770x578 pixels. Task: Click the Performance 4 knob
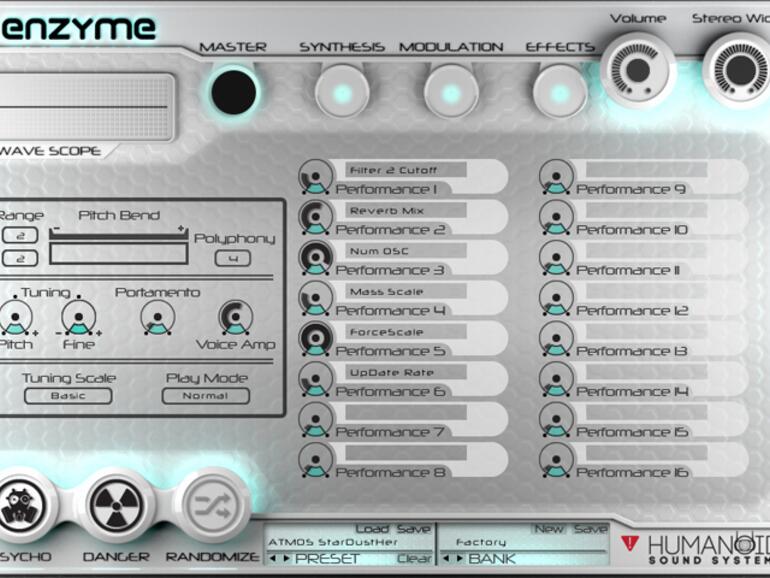tap(316, 298)
